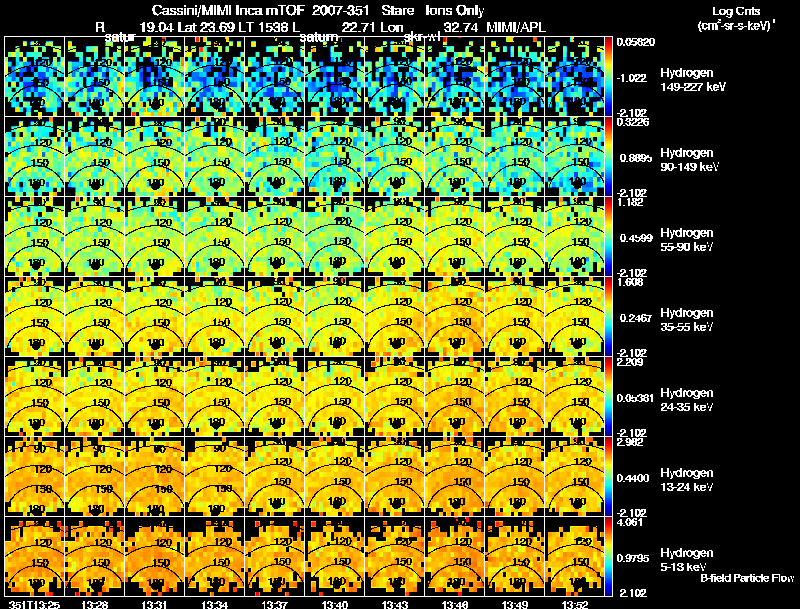
Task: Click the 0.3226 colorbar value
Action: (632, 122)
